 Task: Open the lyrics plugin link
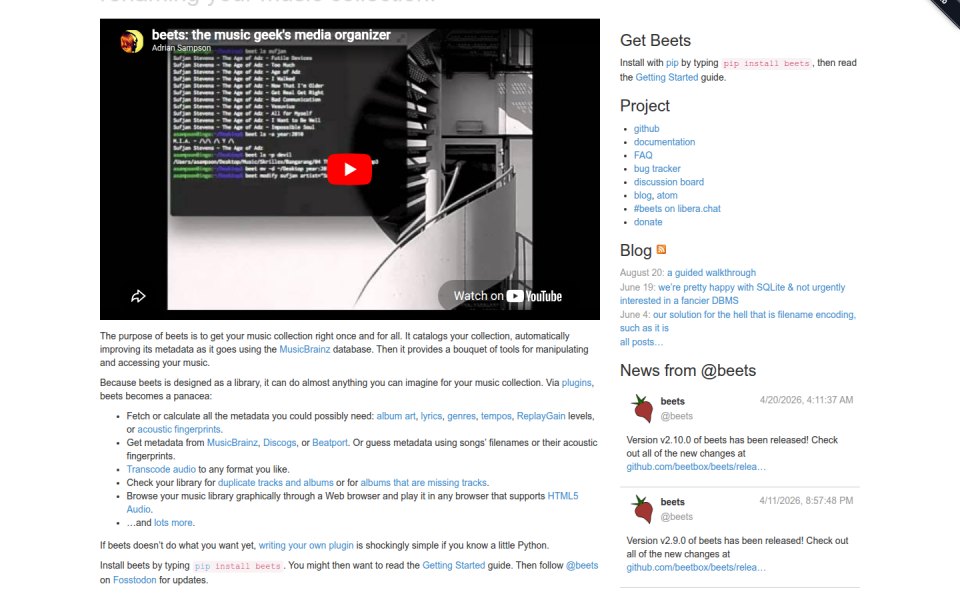tap(431, 416)
